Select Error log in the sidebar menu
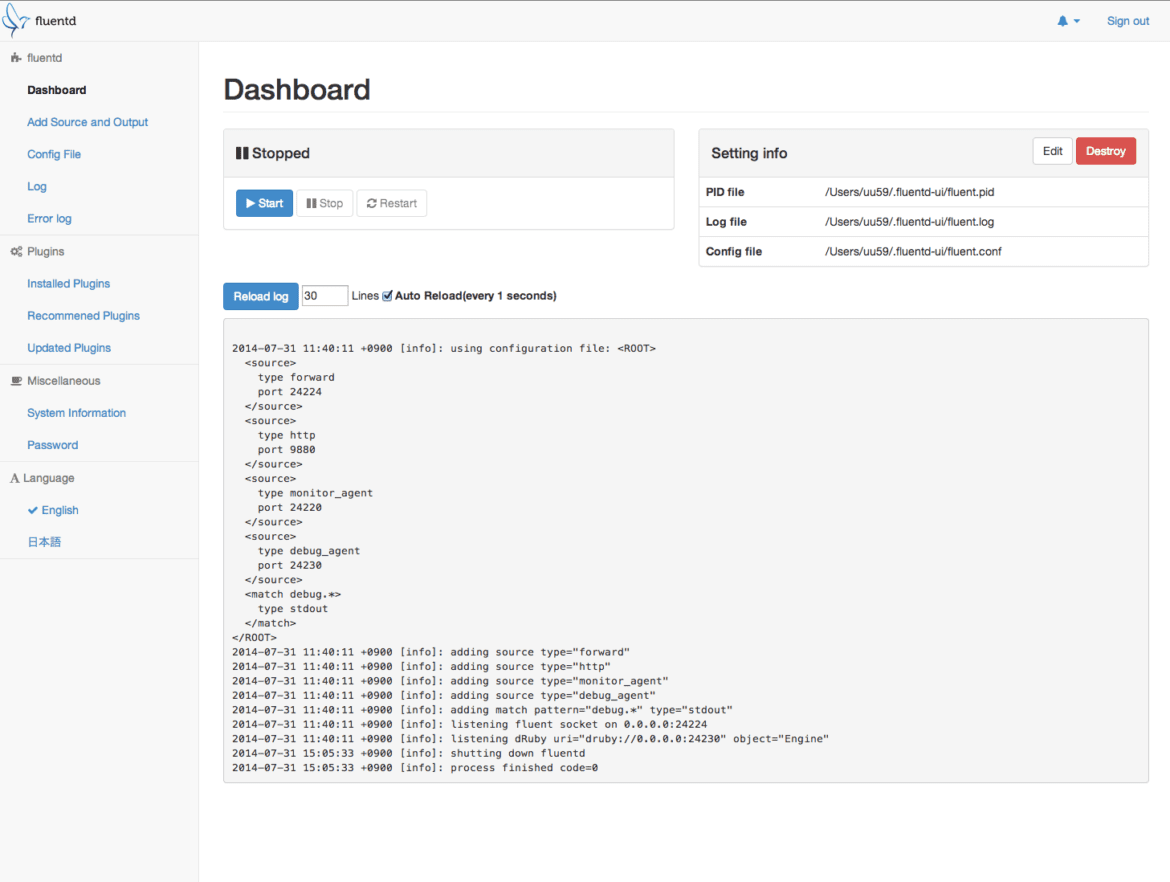This screenshot has height=882, width=1170. (x=49, y=218)
